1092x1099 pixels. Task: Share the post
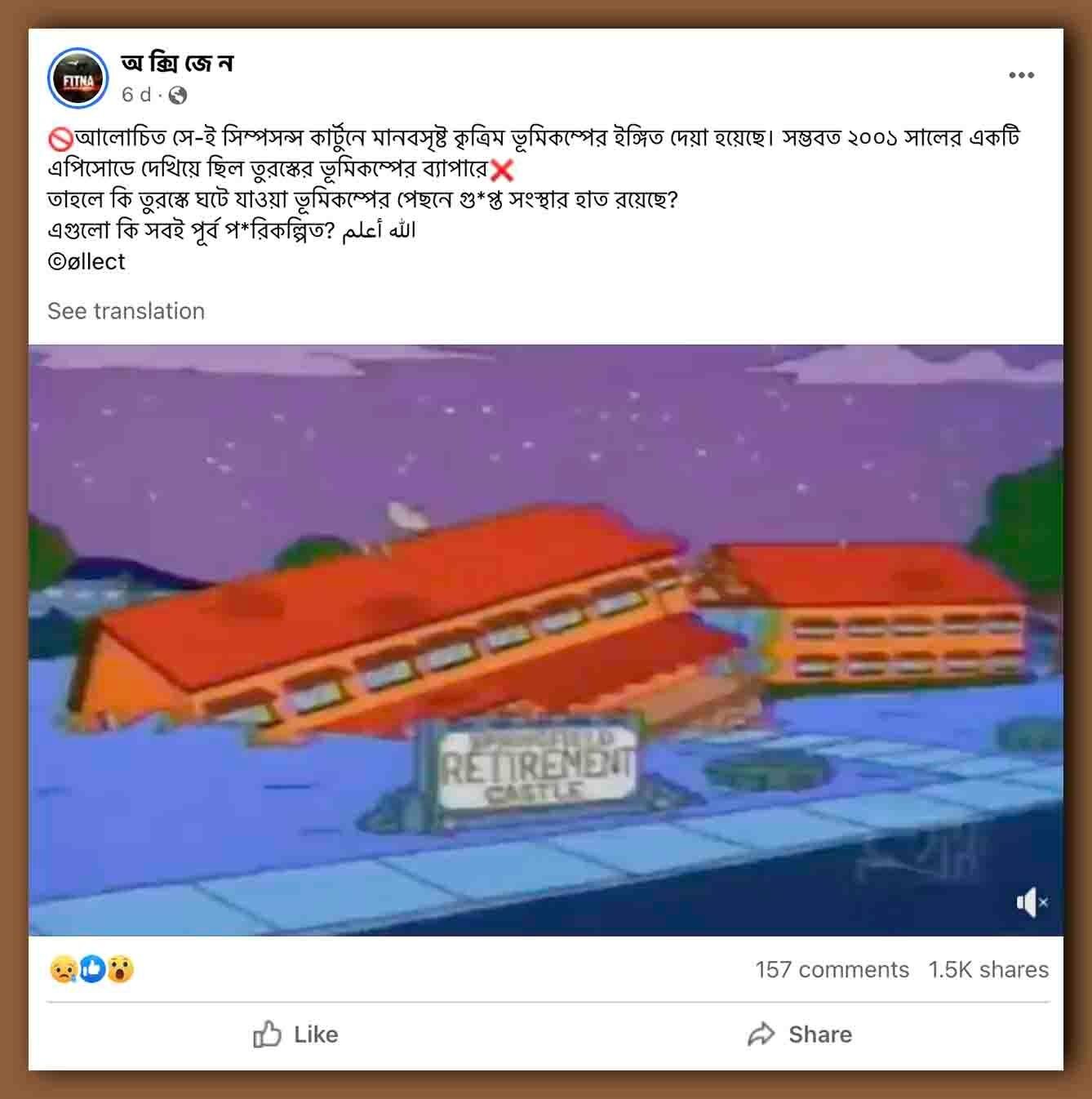click(800, 1034)
